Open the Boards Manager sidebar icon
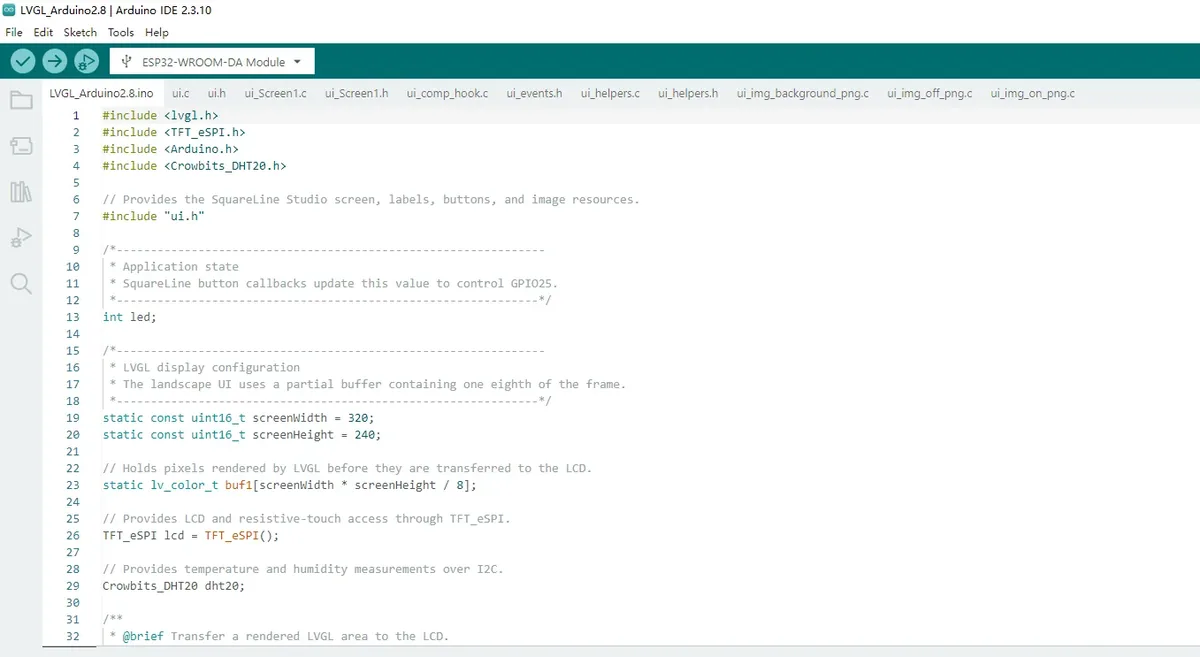1200x657 pixels. (x=21, y=146)
